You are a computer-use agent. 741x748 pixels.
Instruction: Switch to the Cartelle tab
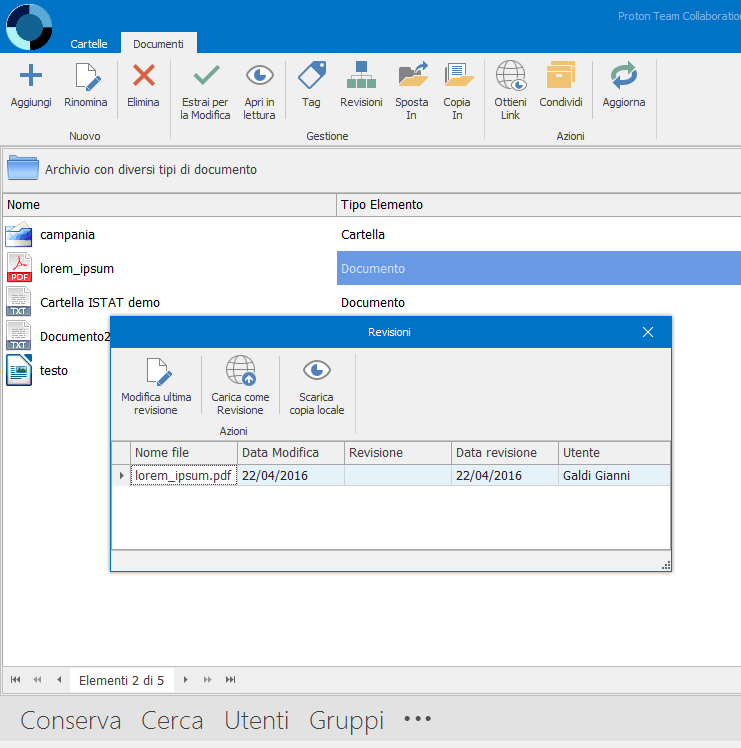(x=89, y=44)
